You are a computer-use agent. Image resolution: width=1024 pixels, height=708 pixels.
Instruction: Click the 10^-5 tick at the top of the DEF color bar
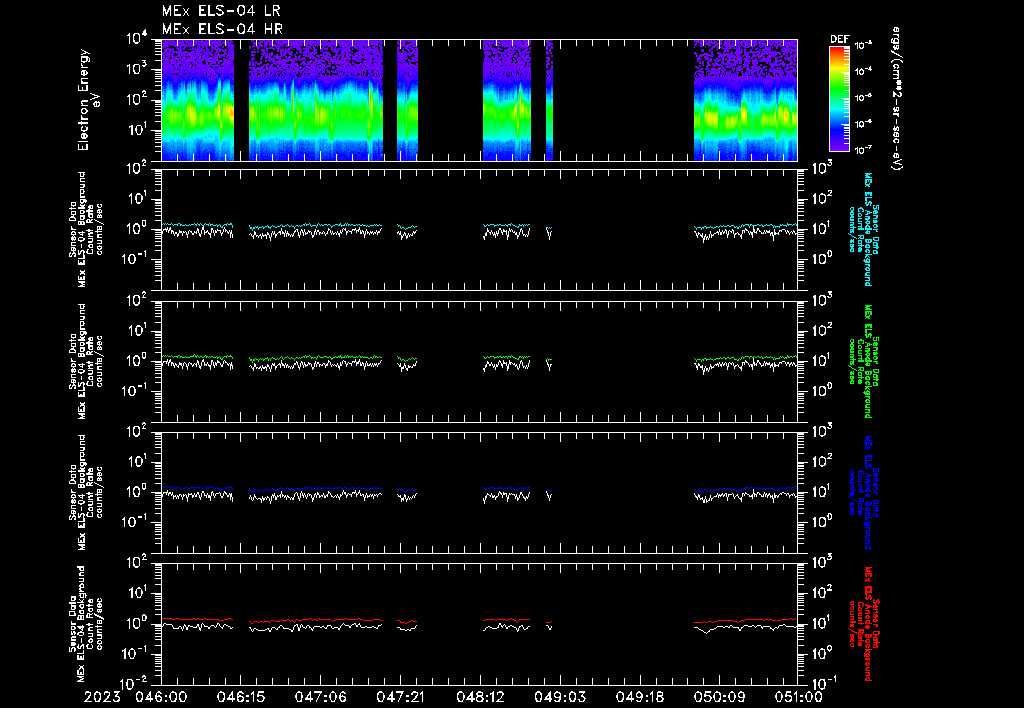(863, 46)
